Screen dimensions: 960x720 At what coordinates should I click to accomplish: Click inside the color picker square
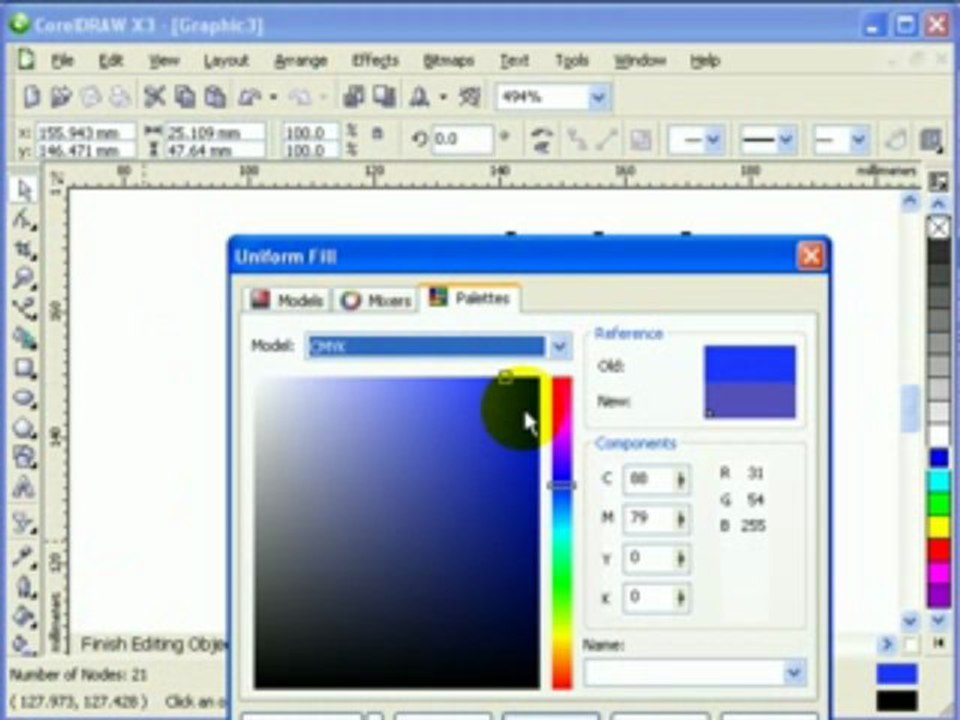(397, 533)
